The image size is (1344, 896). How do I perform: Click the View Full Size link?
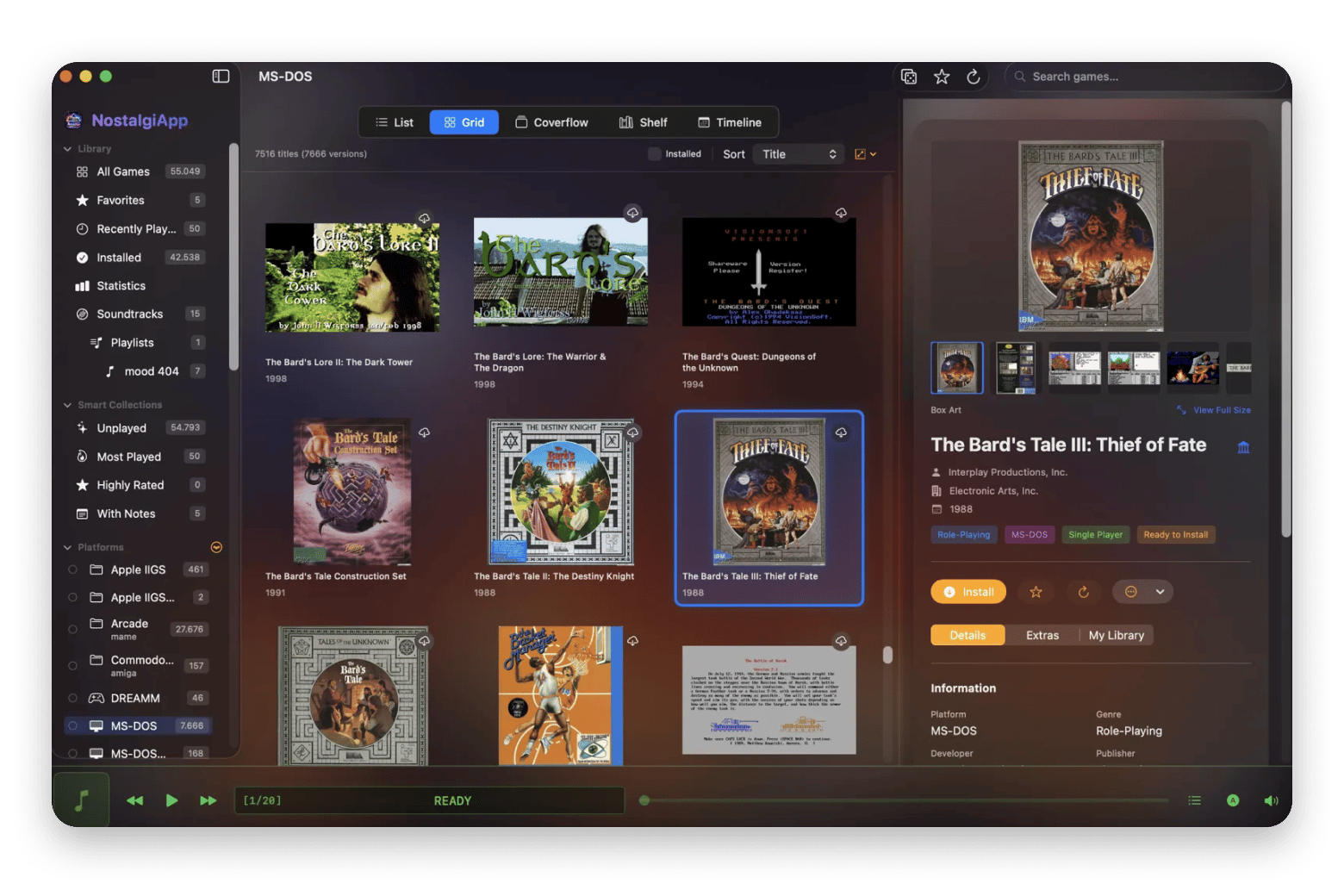pyautogui.click(x=1214, y=410)
